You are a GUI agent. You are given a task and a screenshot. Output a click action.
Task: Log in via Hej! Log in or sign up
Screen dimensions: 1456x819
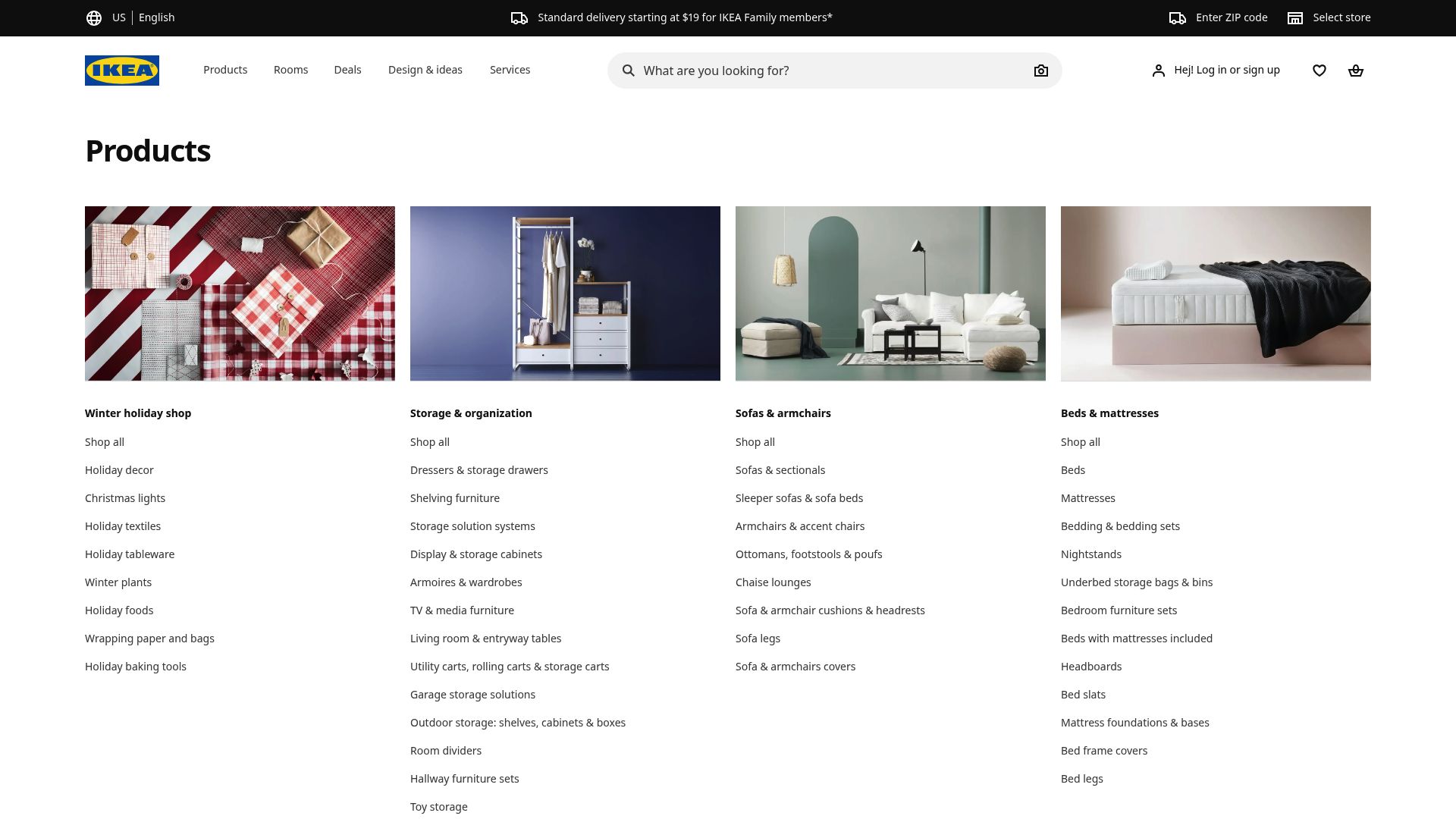tap(1227, 70)
